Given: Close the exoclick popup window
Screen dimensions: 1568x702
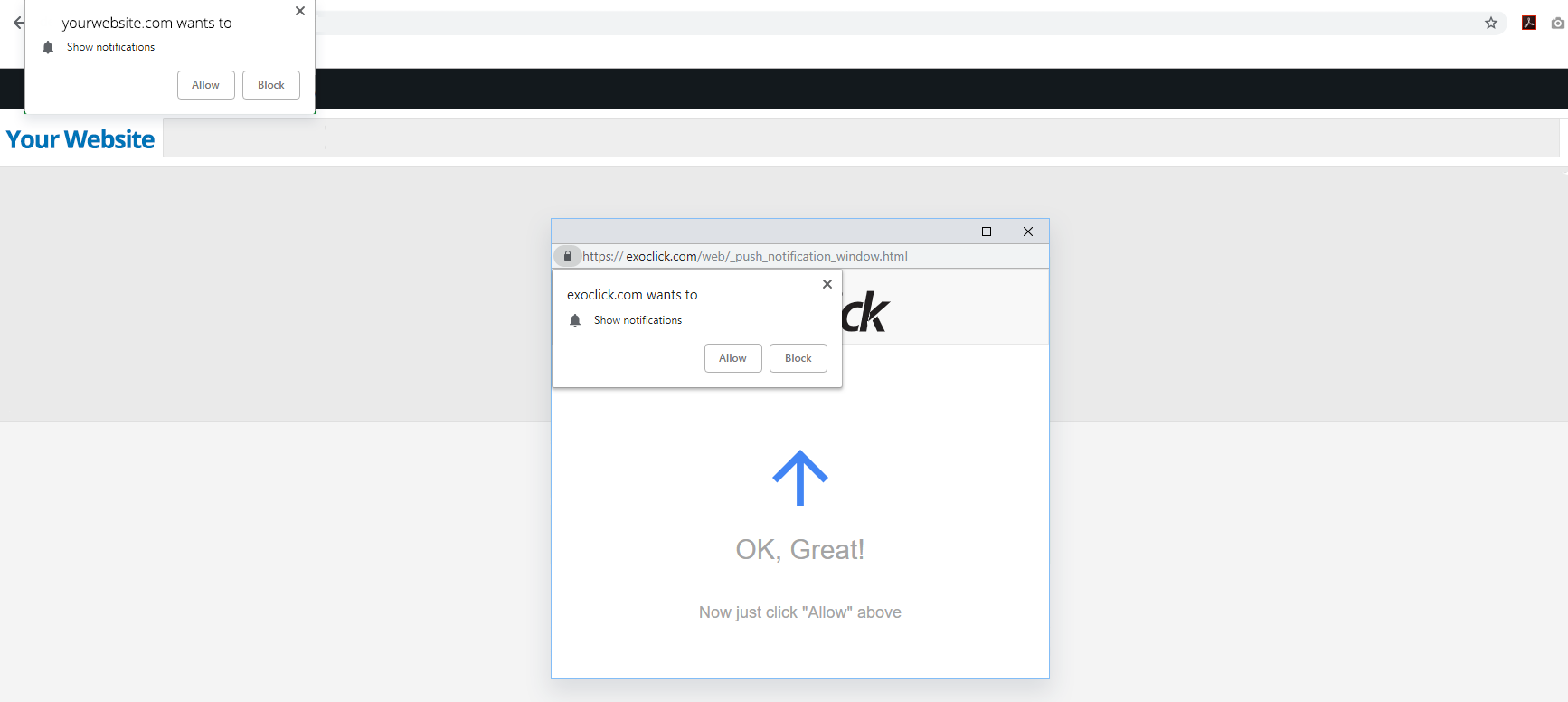Looking at the screenshot, I should [x=1028, y=232].
